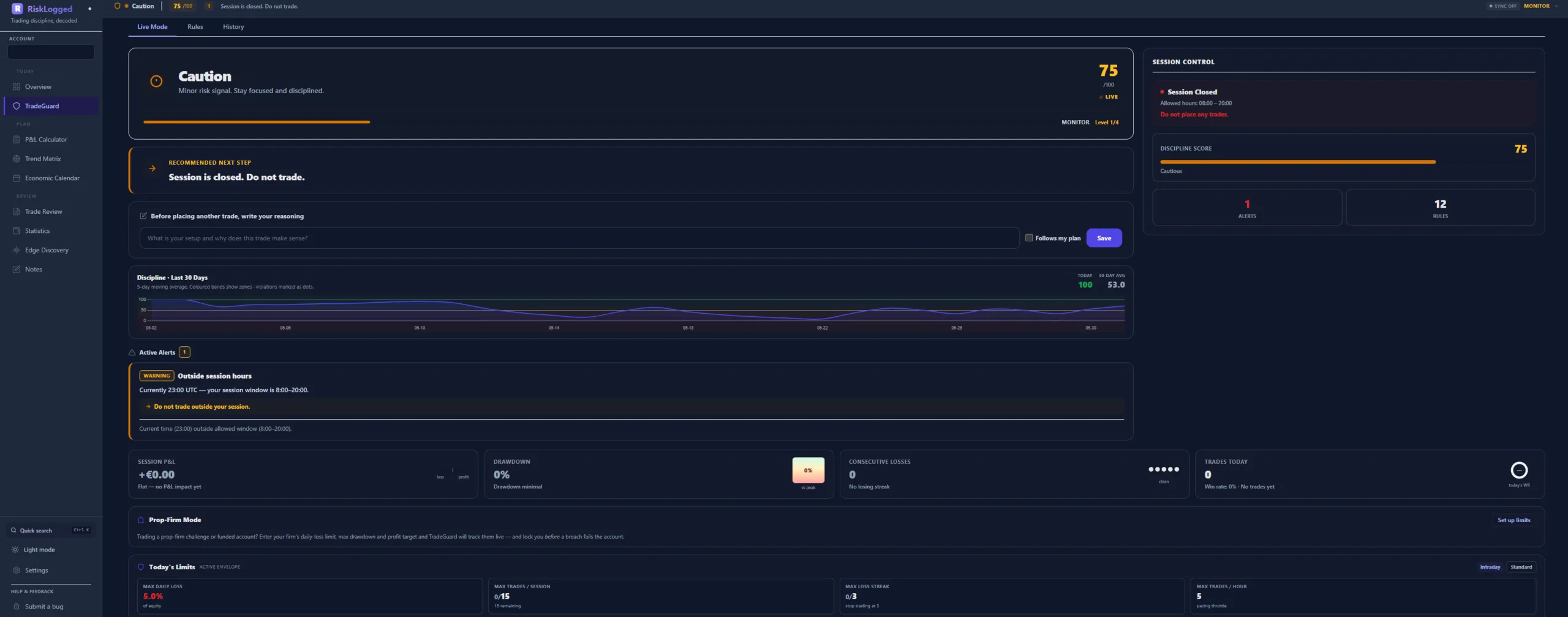Viewport: 1568px width, 617px height.
Task: Click the Active Alerts triangle icon
Action: click(x=132, y=352)
